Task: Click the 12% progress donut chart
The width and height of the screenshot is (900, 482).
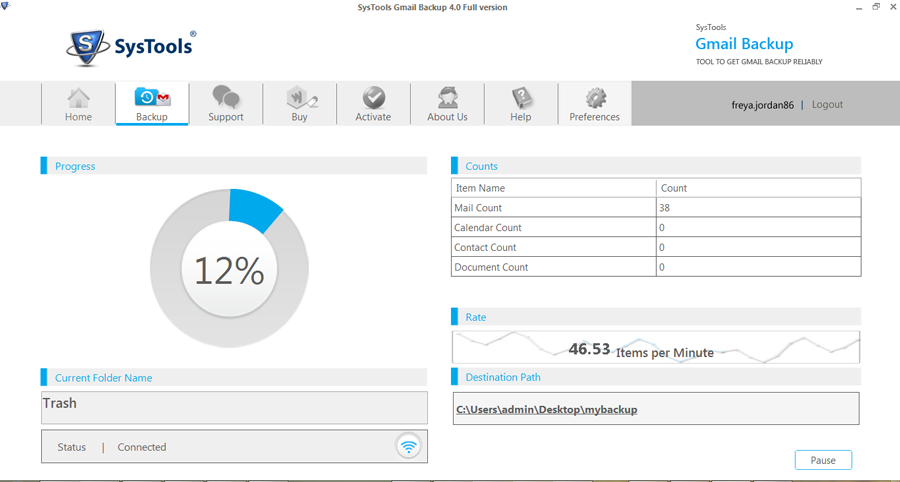Action: 229,268
